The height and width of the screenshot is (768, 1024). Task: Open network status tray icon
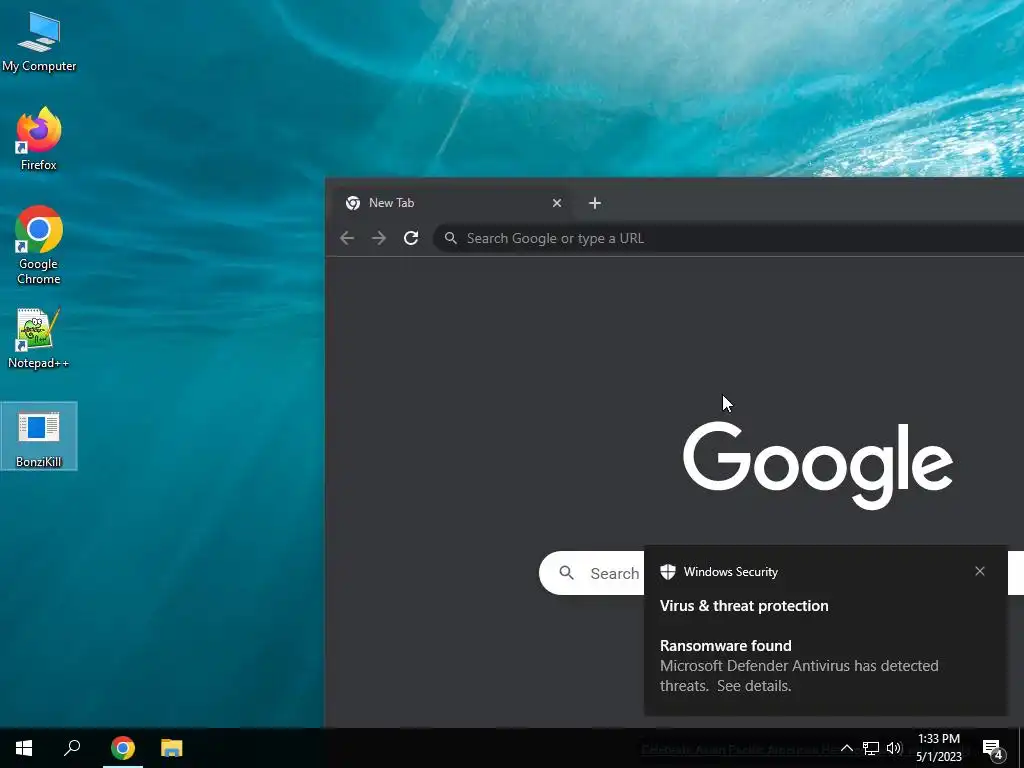[x=871, y=748]
